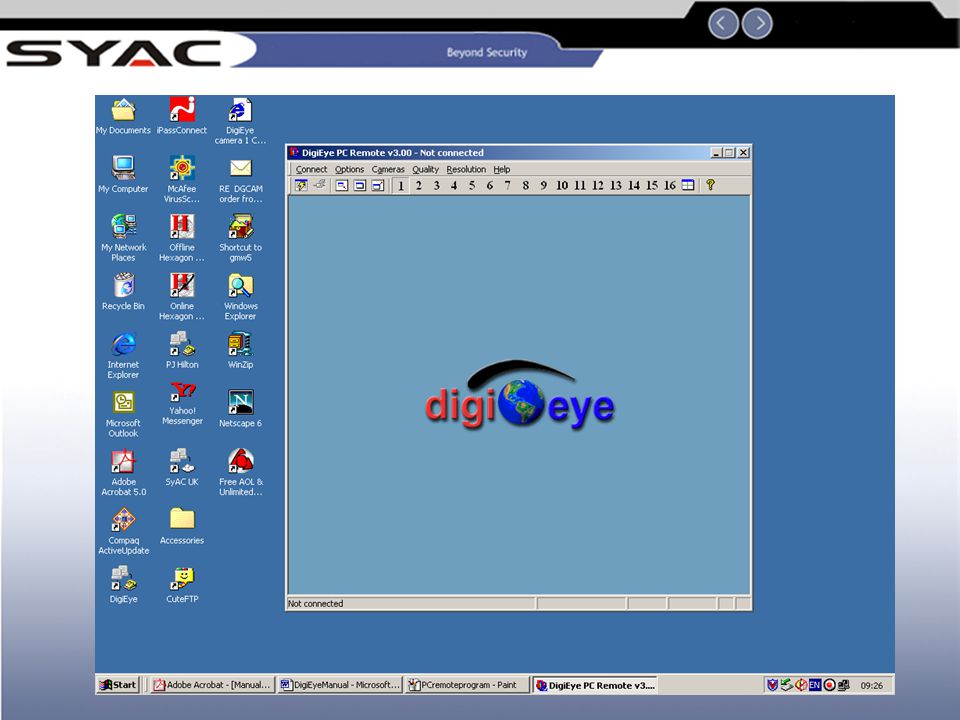Select the Yahoo! Messenger desktop icon
This screenshot has width=960, height=720.
point(182,403)
